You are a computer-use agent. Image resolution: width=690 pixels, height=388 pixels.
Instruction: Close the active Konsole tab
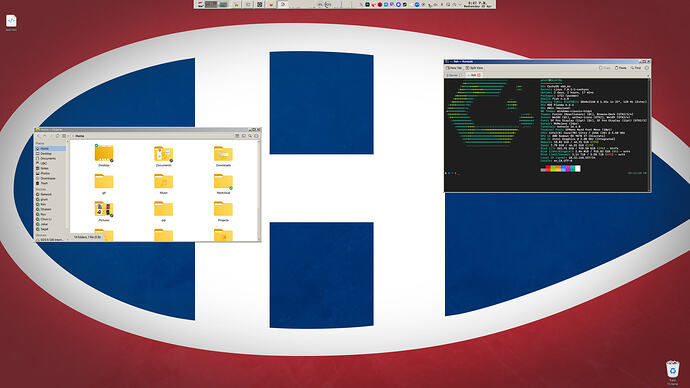479,75
